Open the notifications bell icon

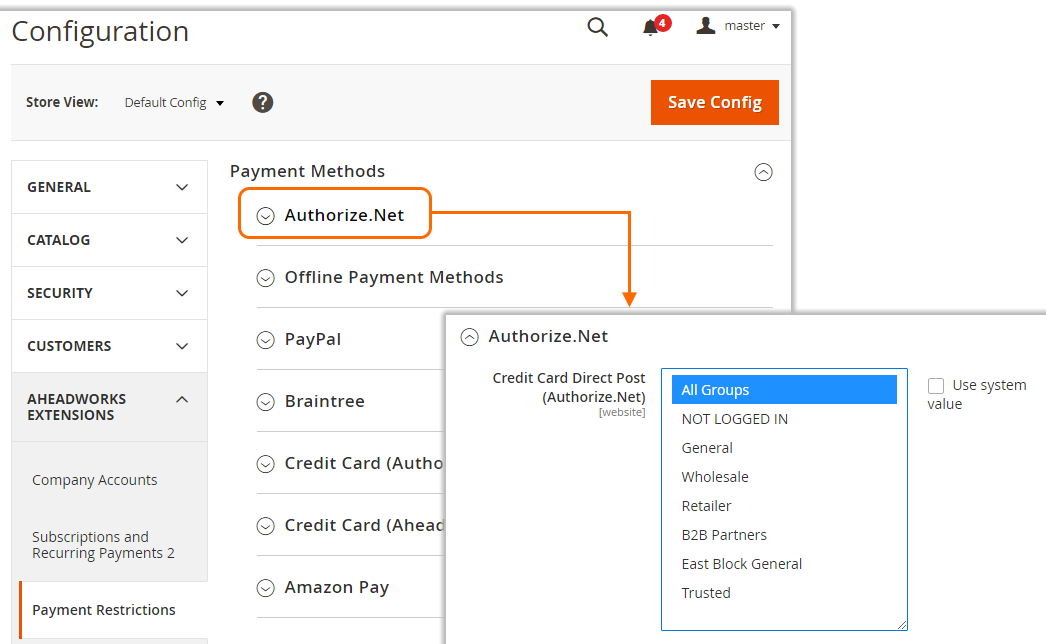pos(650,27)
